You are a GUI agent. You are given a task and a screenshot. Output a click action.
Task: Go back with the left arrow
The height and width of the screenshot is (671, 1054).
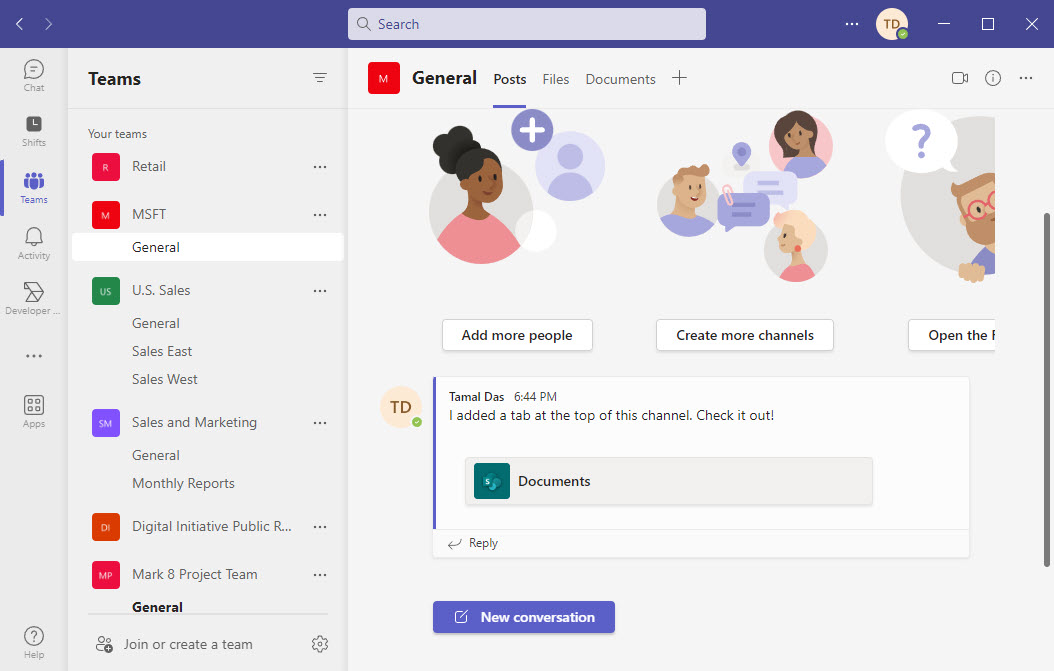click(19, 24)
